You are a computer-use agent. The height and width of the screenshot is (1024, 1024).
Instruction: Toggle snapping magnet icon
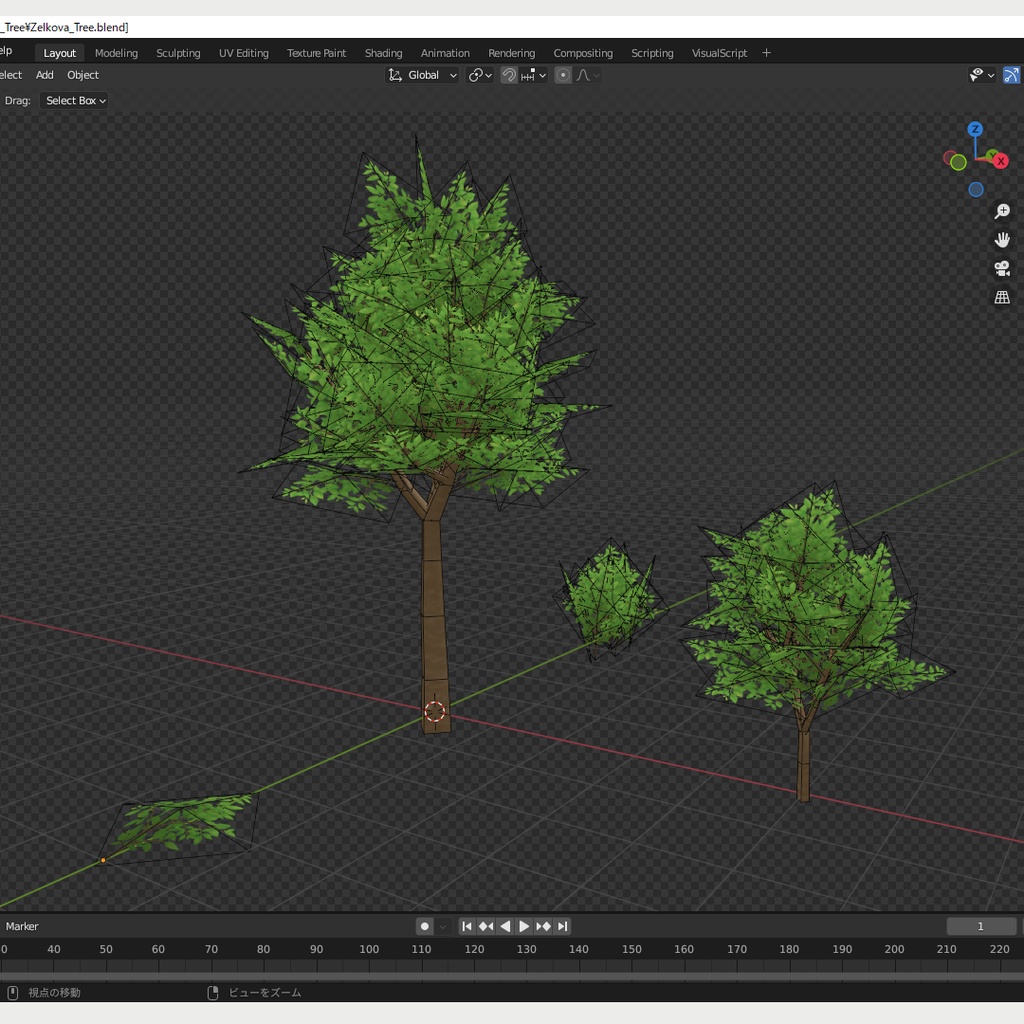point(509,75)
